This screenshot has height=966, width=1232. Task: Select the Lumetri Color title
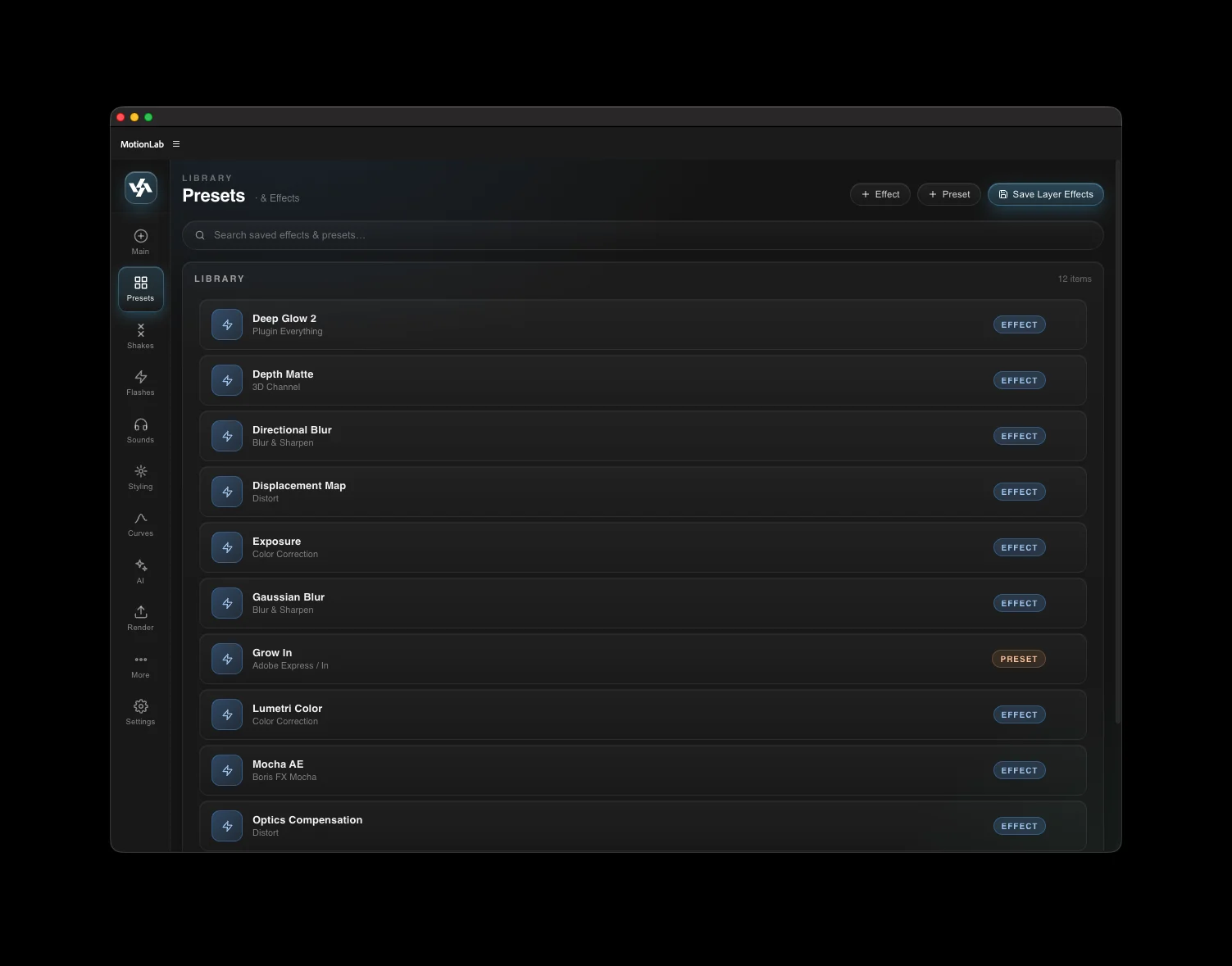(x=287, y=709)
